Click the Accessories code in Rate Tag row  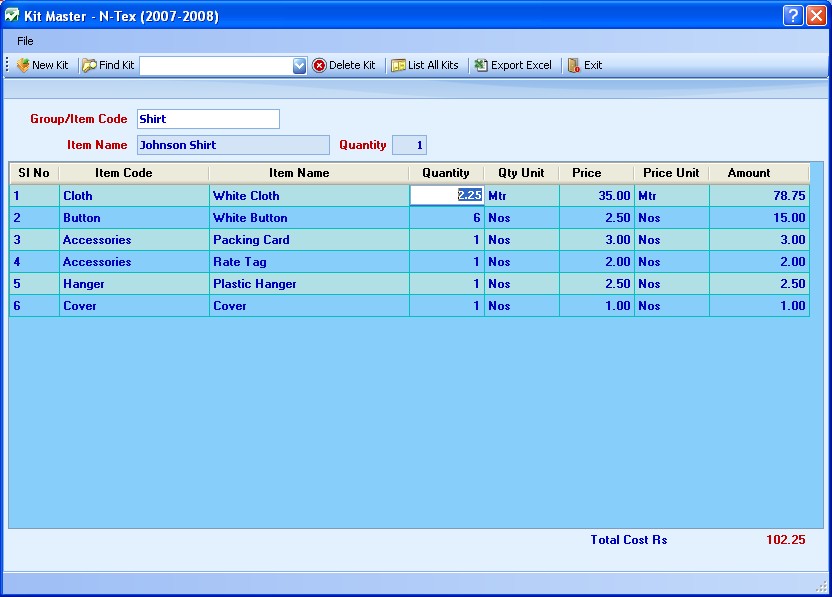(x=134, y=262)
